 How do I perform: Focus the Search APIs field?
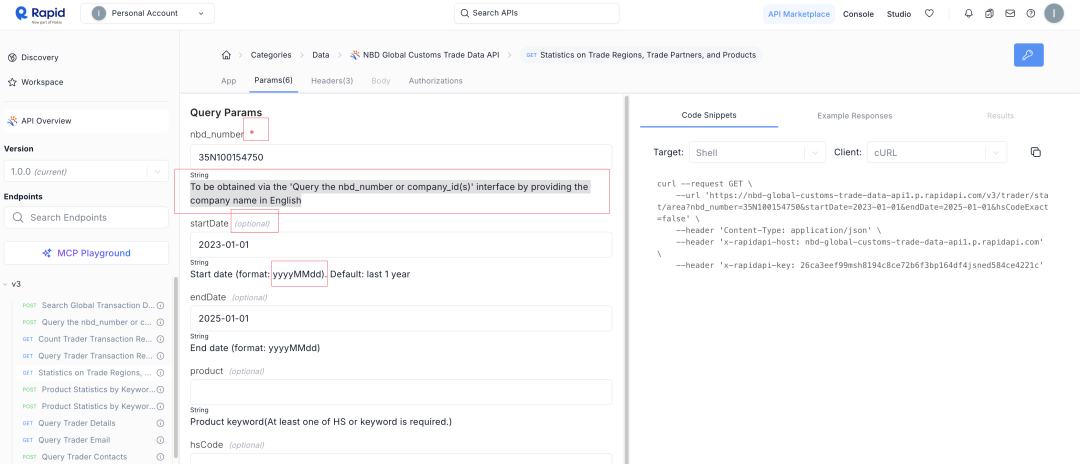click(x=537, y=13)
